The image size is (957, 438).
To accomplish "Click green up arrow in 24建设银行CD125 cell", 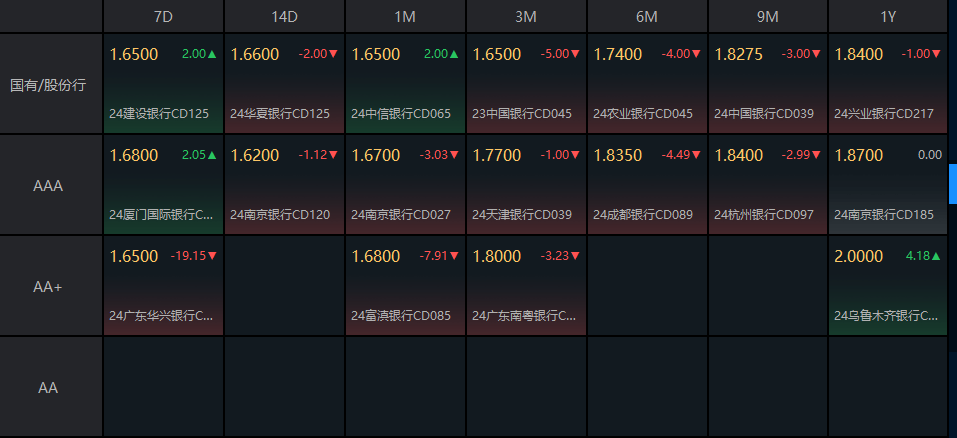I will 211,54.
